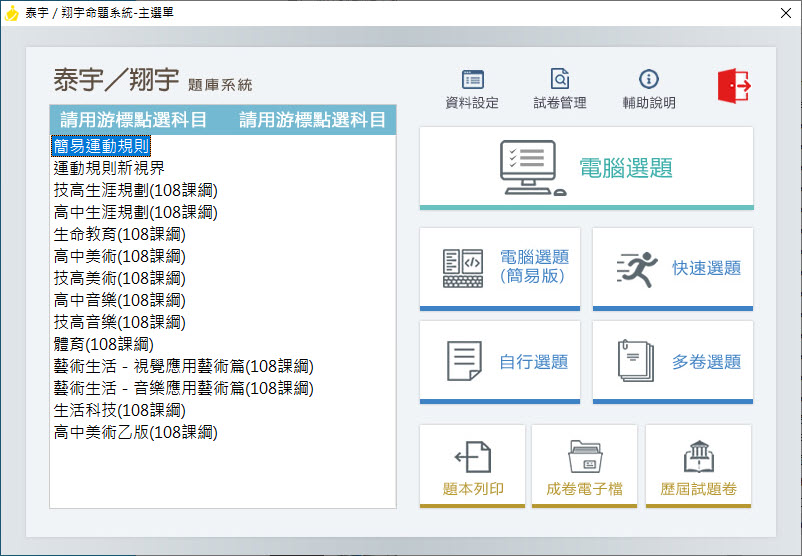This screenshot has width=802, height=556.
Task: Click the 多卷選題 stacked papers icon
Action: pos(636,361)
